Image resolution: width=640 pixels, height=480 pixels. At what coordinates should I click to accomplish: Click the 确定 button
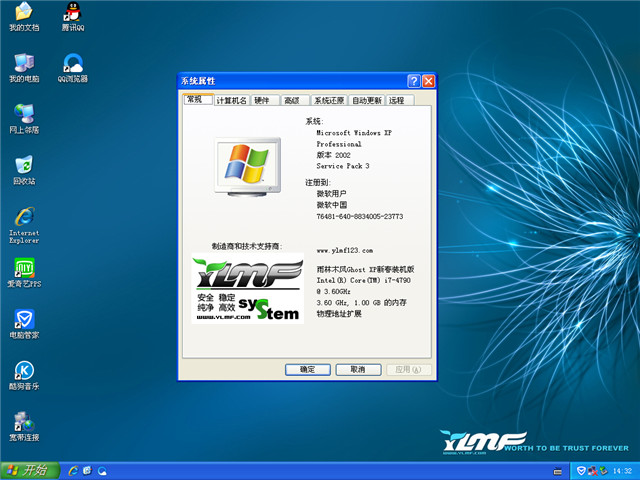307,369
